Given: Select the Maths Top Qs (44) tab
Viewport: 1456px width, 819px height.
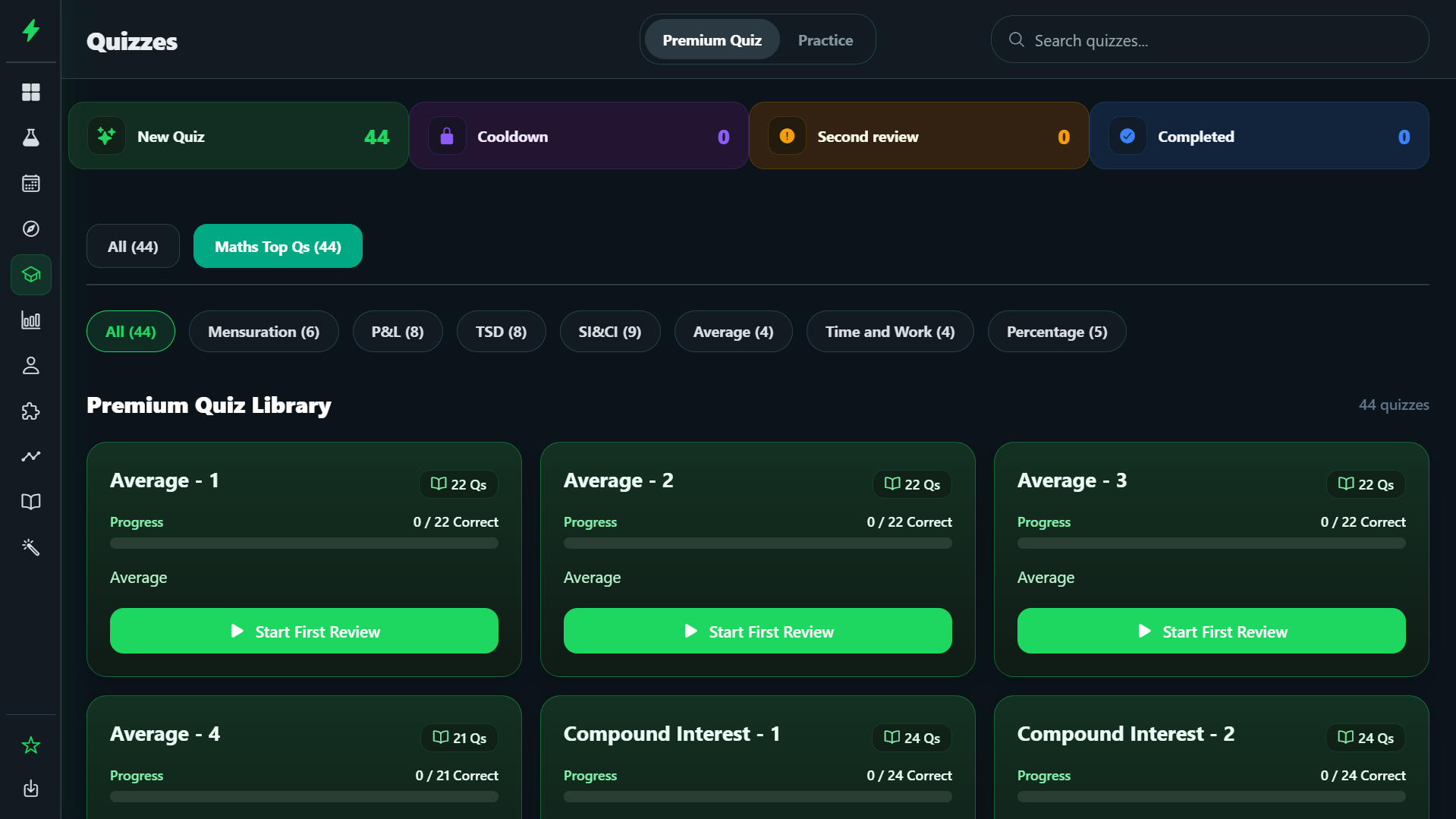Looking at the screenshot, I should coord(278,246).
